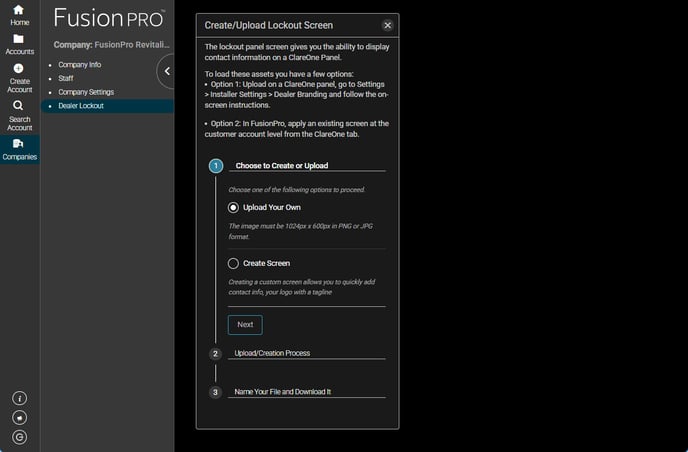Click the FusionPRO logo
The height and width of the screenshot is (452, 688).
point(109,18)
